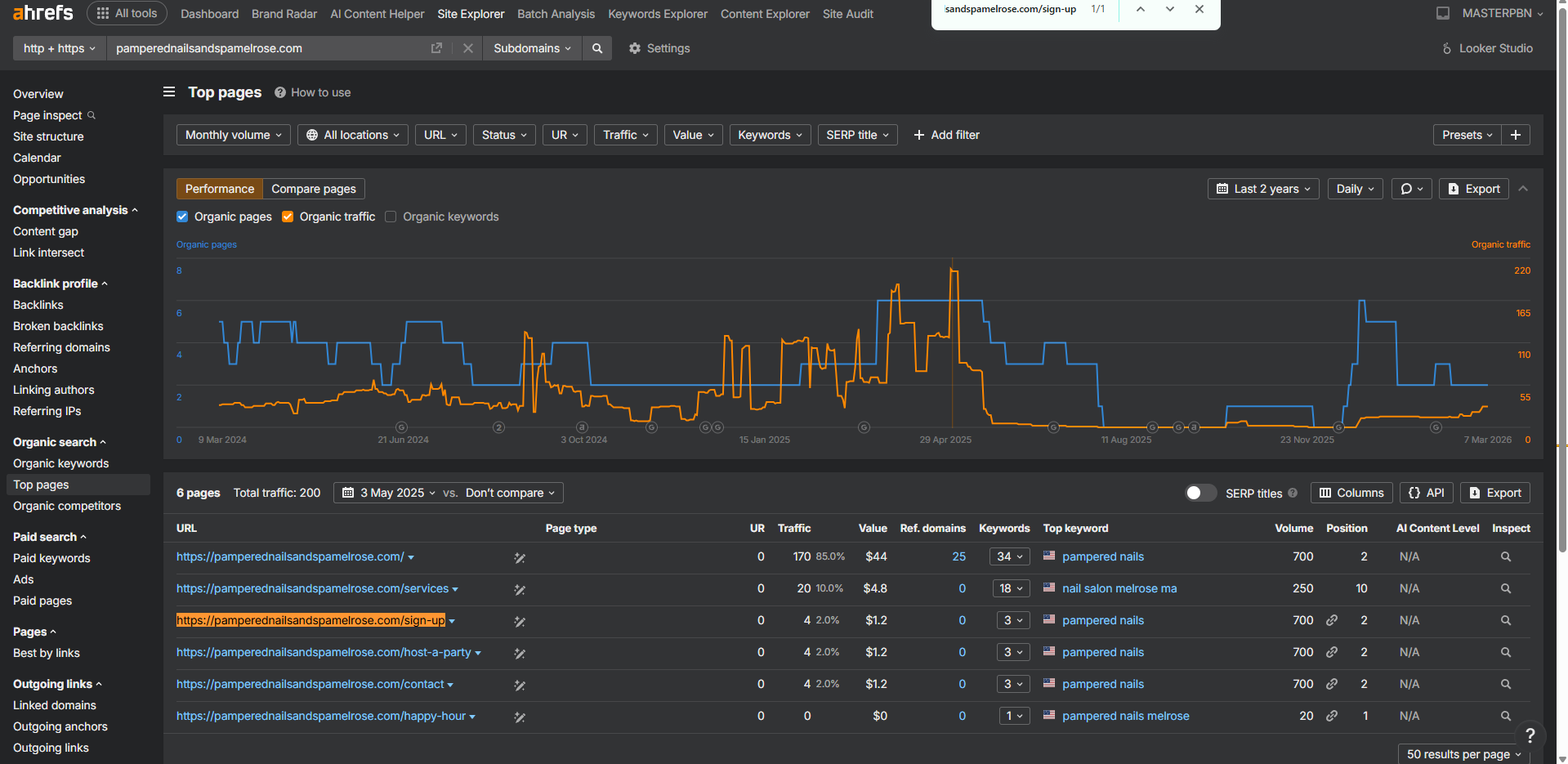This screenshot has height=764, width=1568.
Task: Open the chart annotations comment icon dropdown
Action: (1411, 189)
